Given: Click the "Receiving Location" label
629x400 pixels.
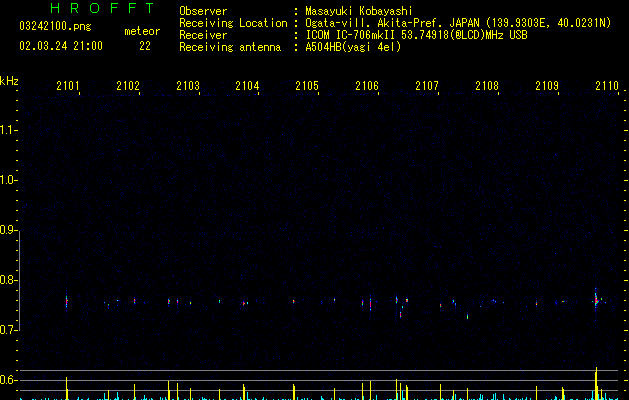Looking at the screenshot, I should tap(233, 23).
